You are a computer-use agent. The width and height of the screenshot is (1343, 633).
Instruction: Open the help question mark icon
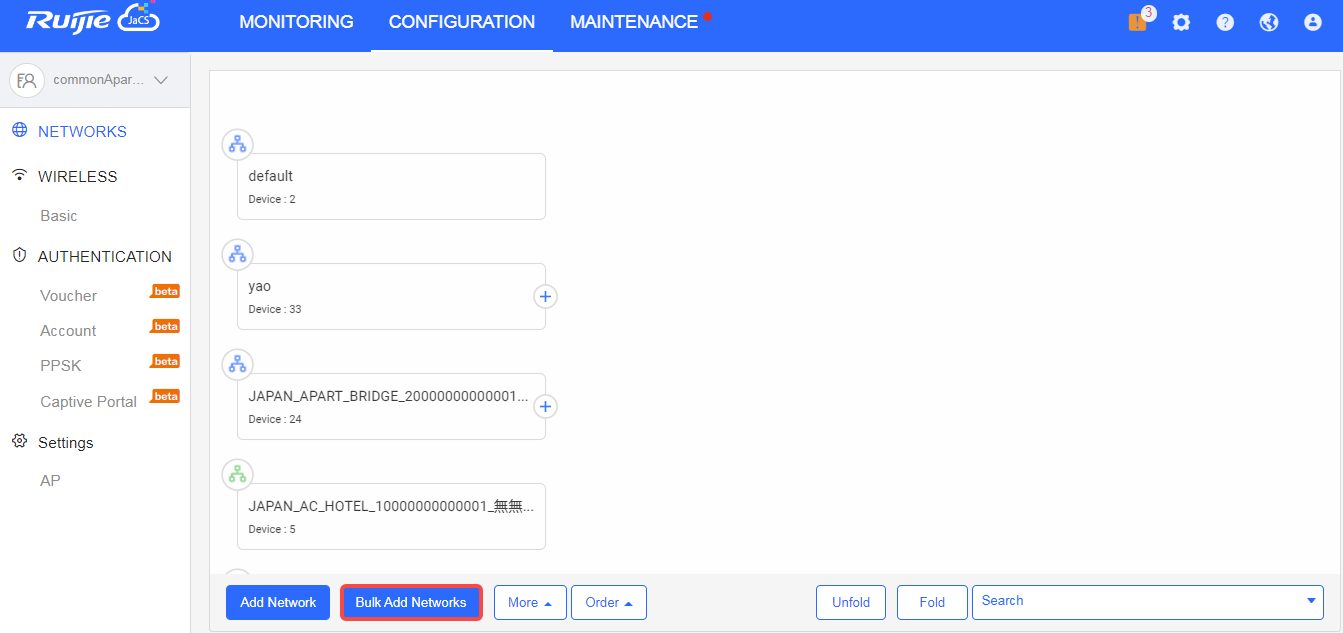pyautogui.click(x=1225, y=22)
